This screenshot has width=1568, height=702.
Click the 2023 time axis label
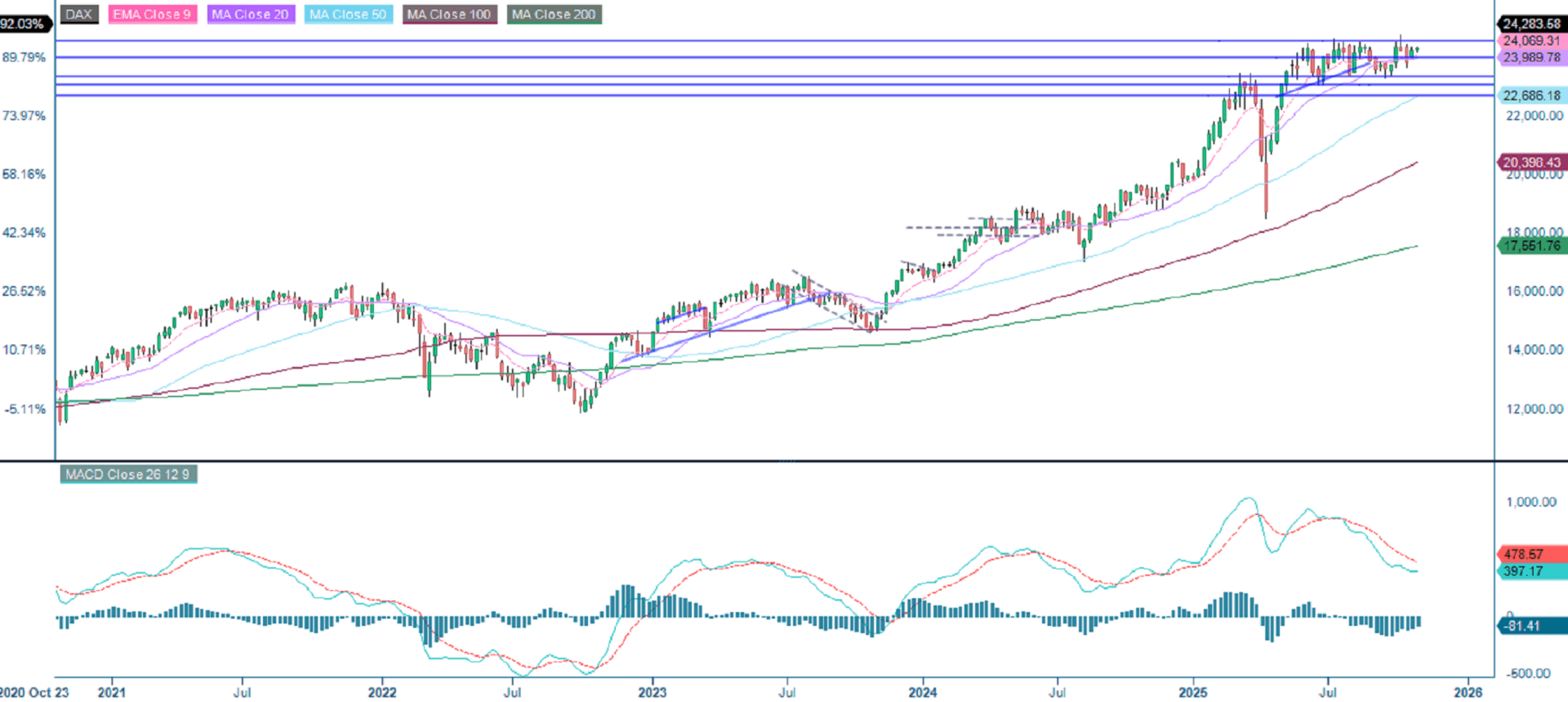click(x=653, y=692)
